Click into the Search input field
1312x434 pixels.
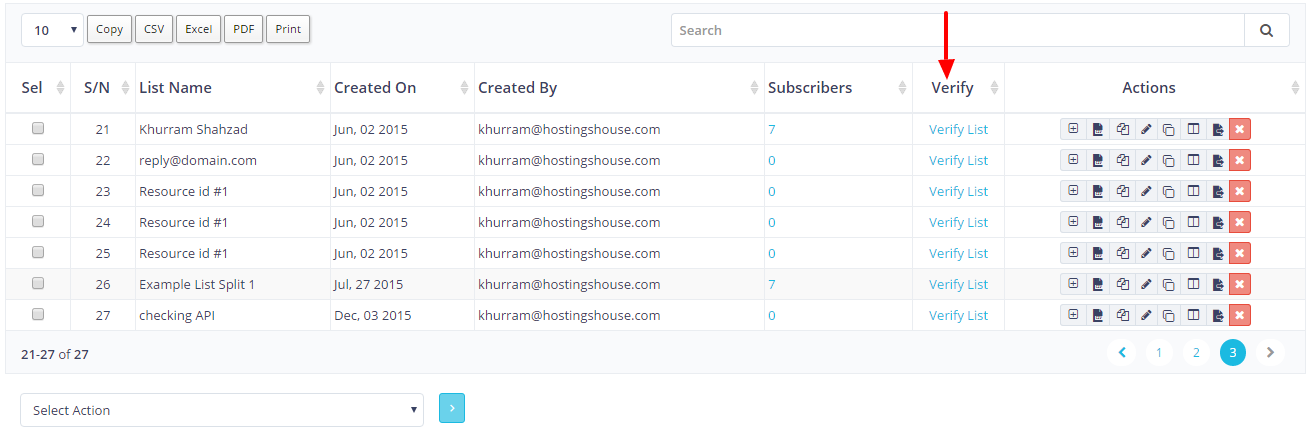coord(957,30)
